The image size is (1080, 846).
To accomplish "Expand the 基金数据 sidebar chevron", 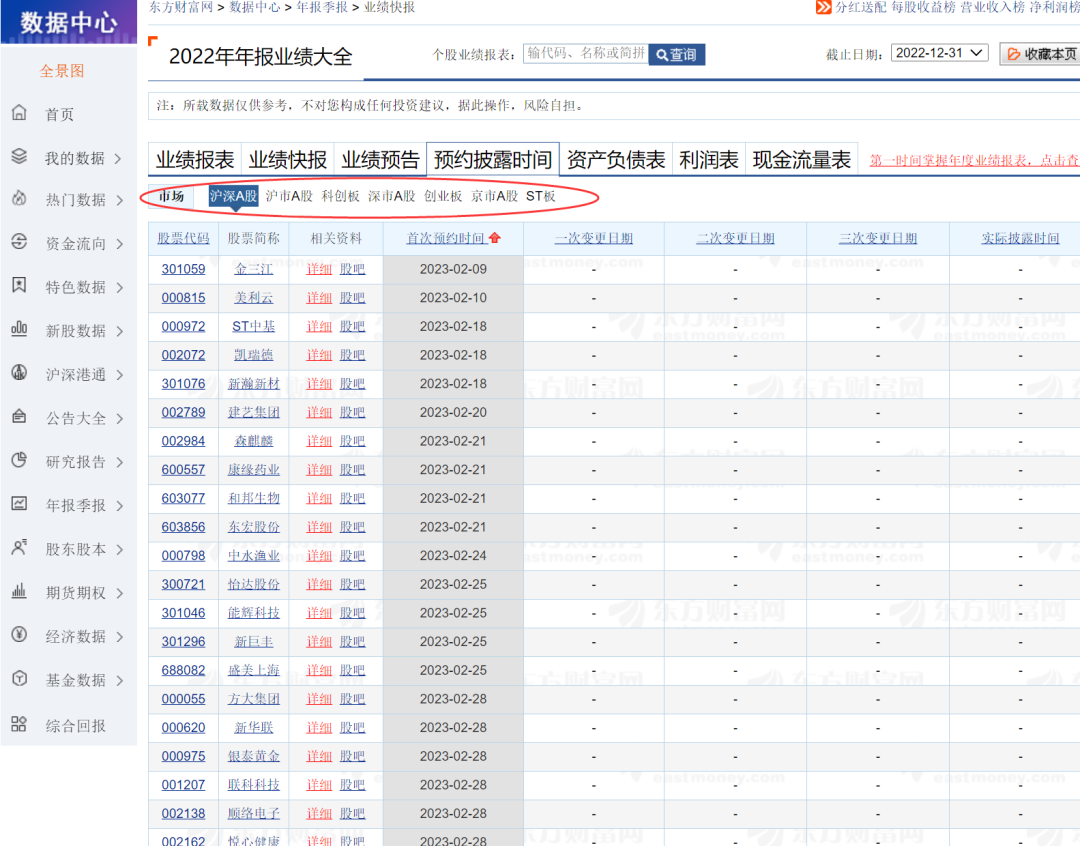I will click(x=120, y=681).
